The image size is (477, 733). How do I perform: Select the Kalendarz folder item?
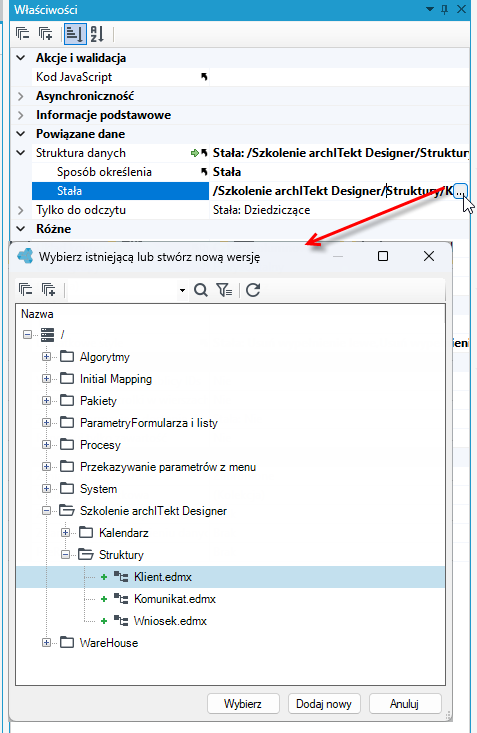(123, 533)
